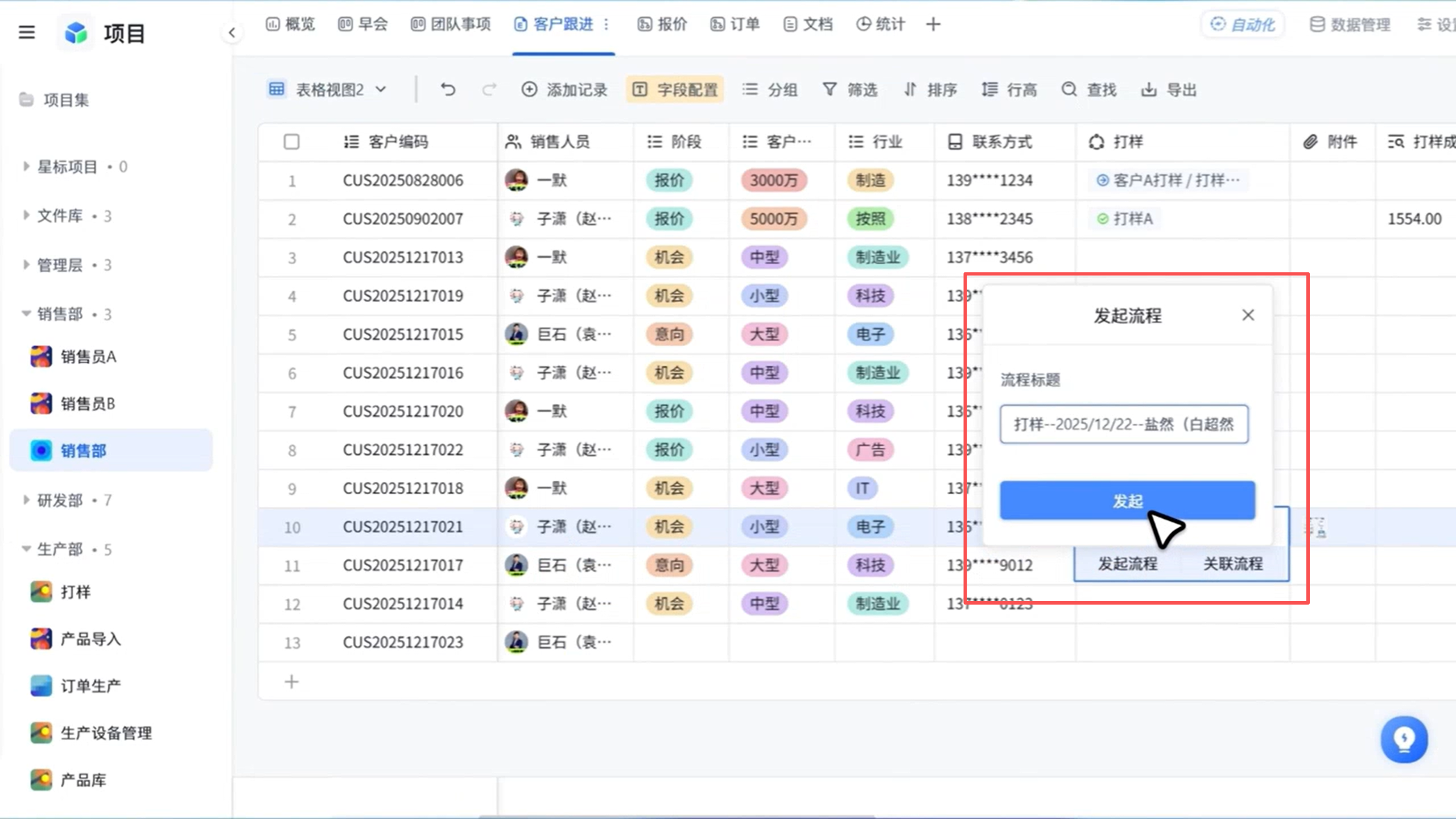The image size is (1456, 819).
Task: Expand the 文件库 tree node
Action: click(26, 216)
